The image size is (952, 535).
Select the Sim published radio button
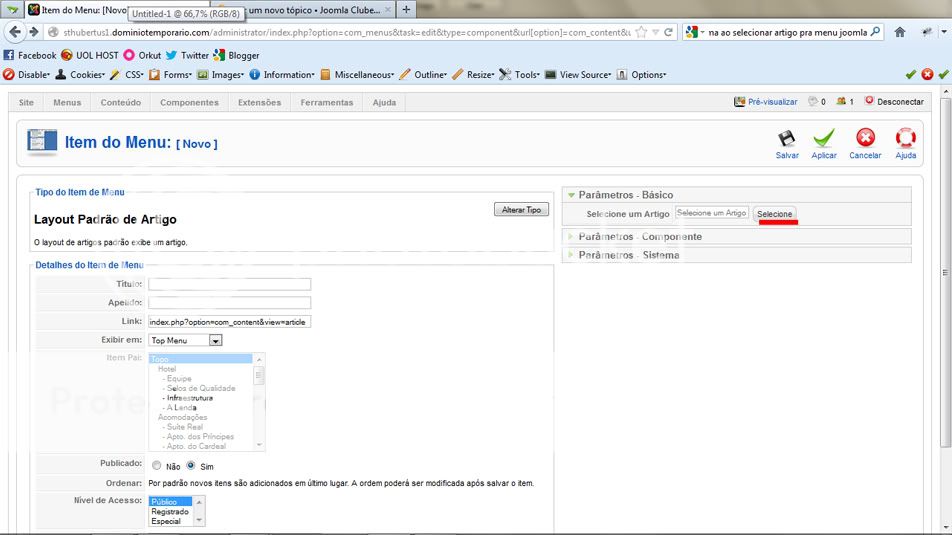[191, 466]
